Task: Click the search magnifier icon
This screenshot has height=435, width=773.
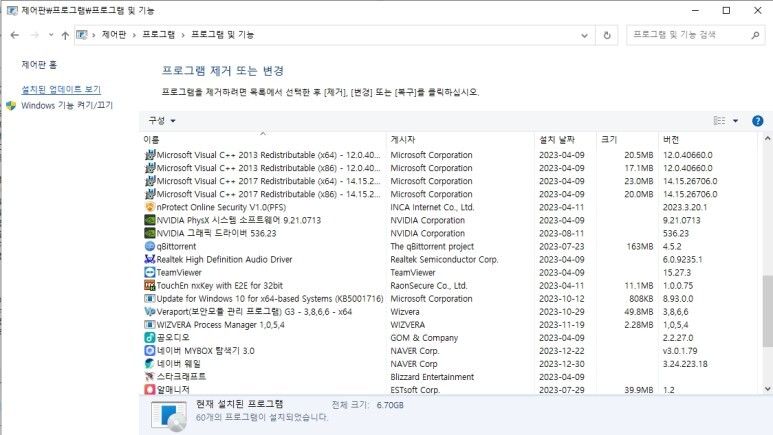Action: click(755, 35)
